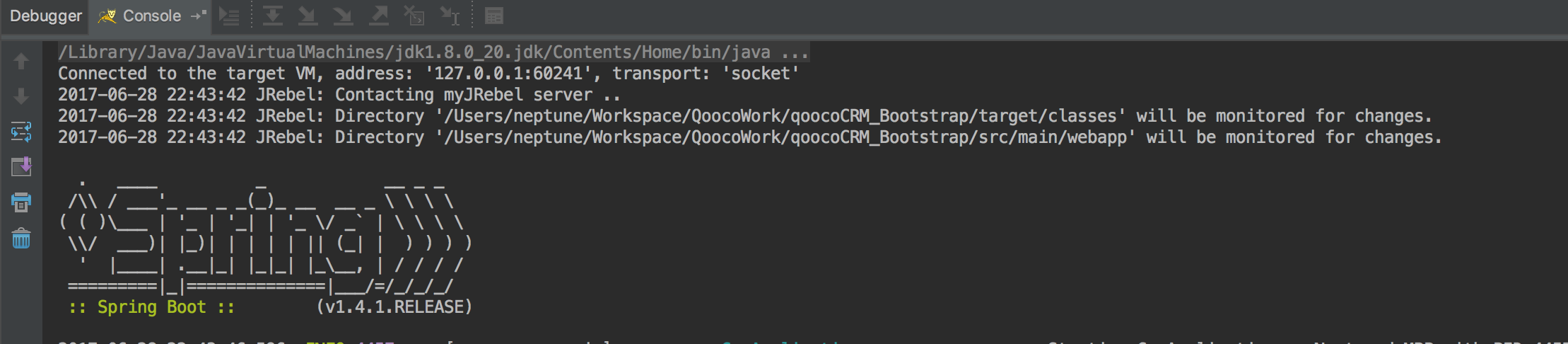The image size is (1568, 344).
Task: Click the up arrow in console sidebar
Action: (x=21, y=61)
